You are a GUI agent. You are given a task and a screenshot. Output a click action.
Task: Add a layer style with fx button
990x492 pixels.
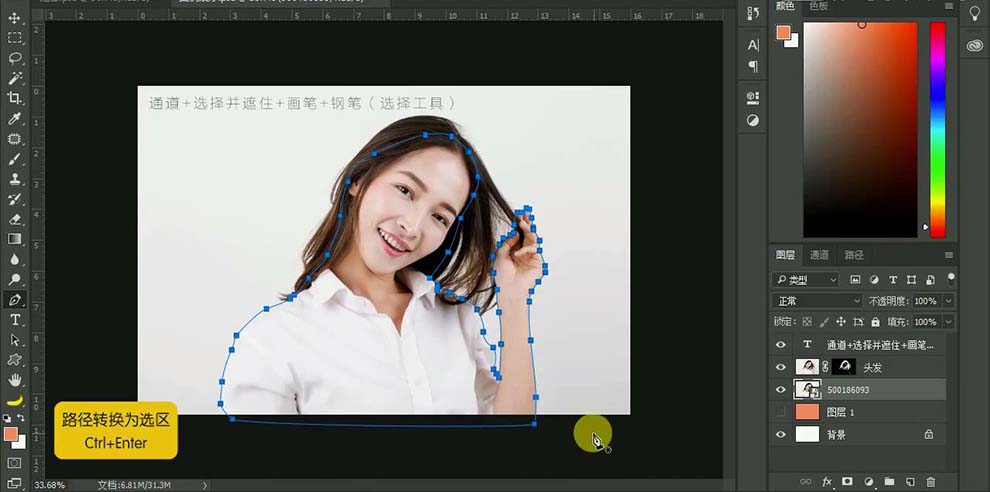[827, 482]
